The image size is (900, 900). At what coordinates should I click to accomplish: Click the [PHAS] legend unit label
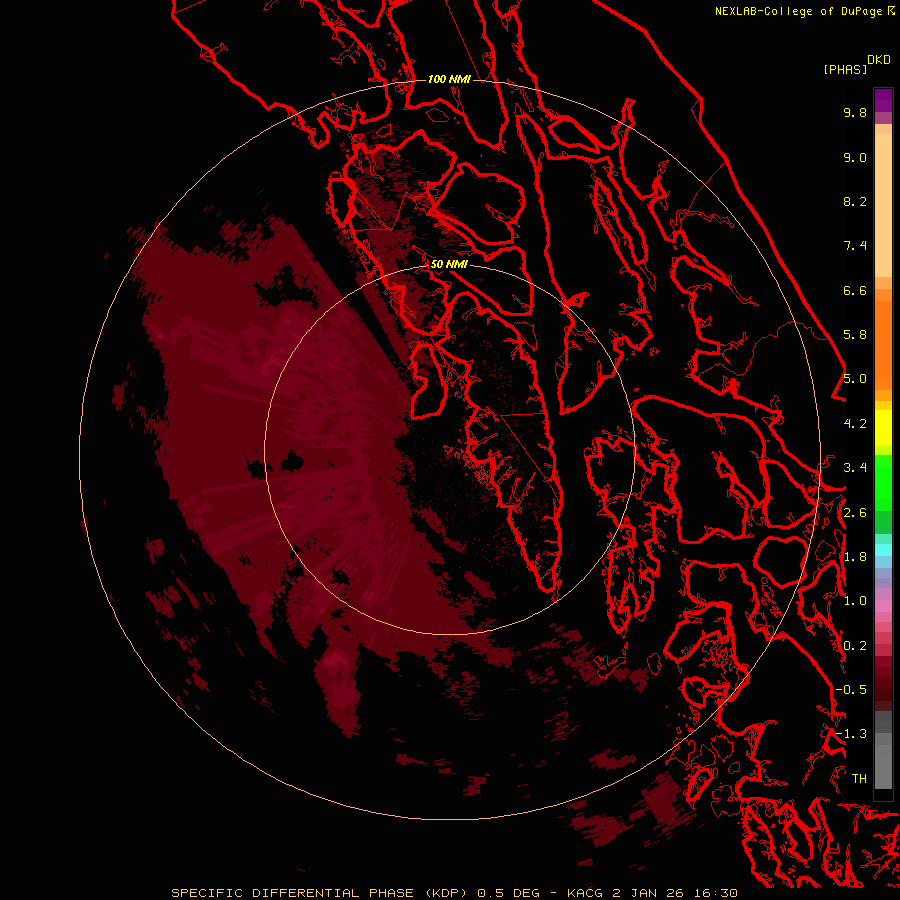(x=845, y=69)
